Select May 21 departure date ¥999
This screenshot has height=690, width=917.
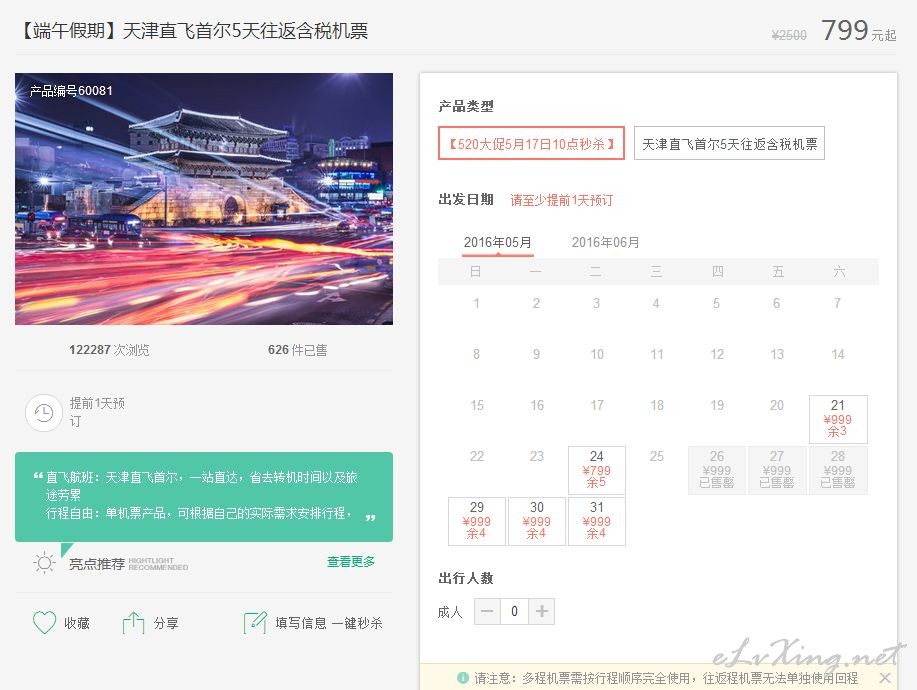(x=838, y=419)
